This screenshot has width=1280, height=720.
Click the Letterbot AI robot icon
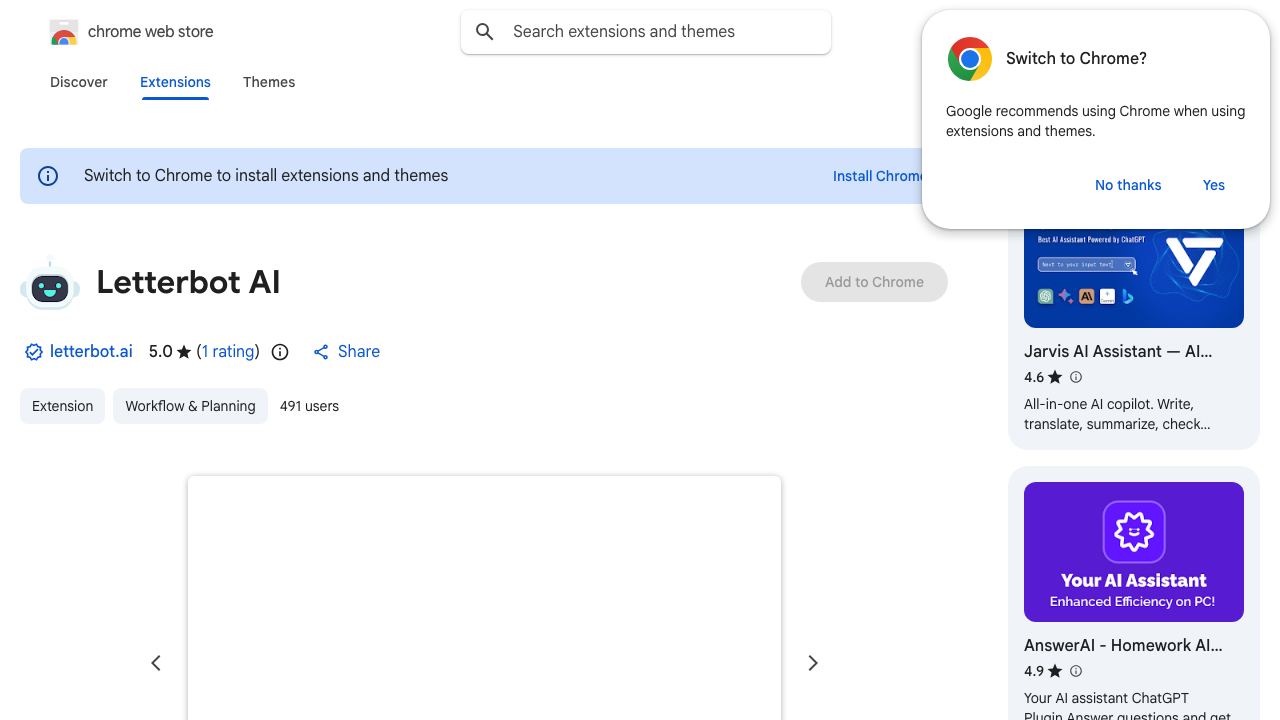point(50,284)
